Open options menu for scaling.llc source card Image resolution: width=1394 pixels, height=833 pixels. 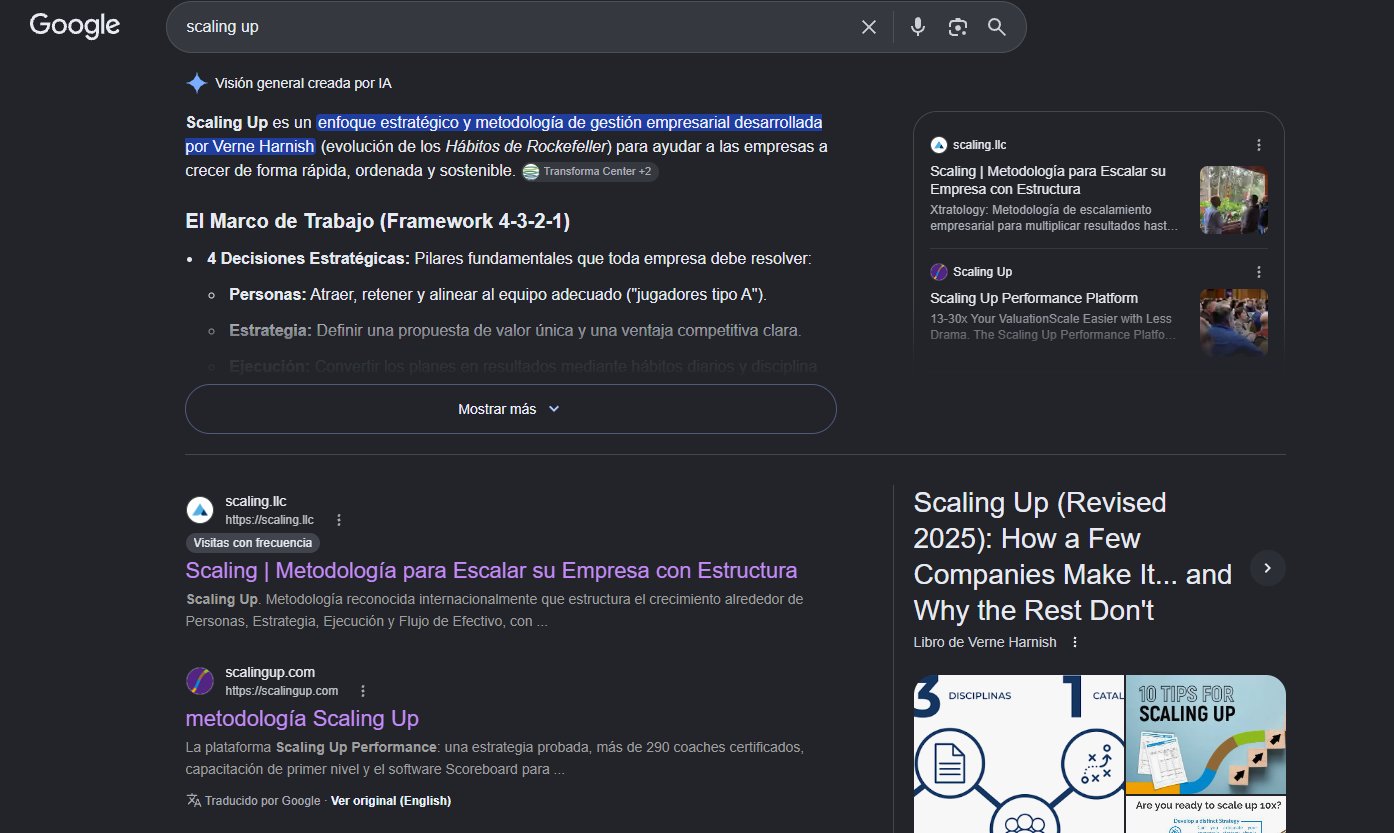coord(1259,145)
